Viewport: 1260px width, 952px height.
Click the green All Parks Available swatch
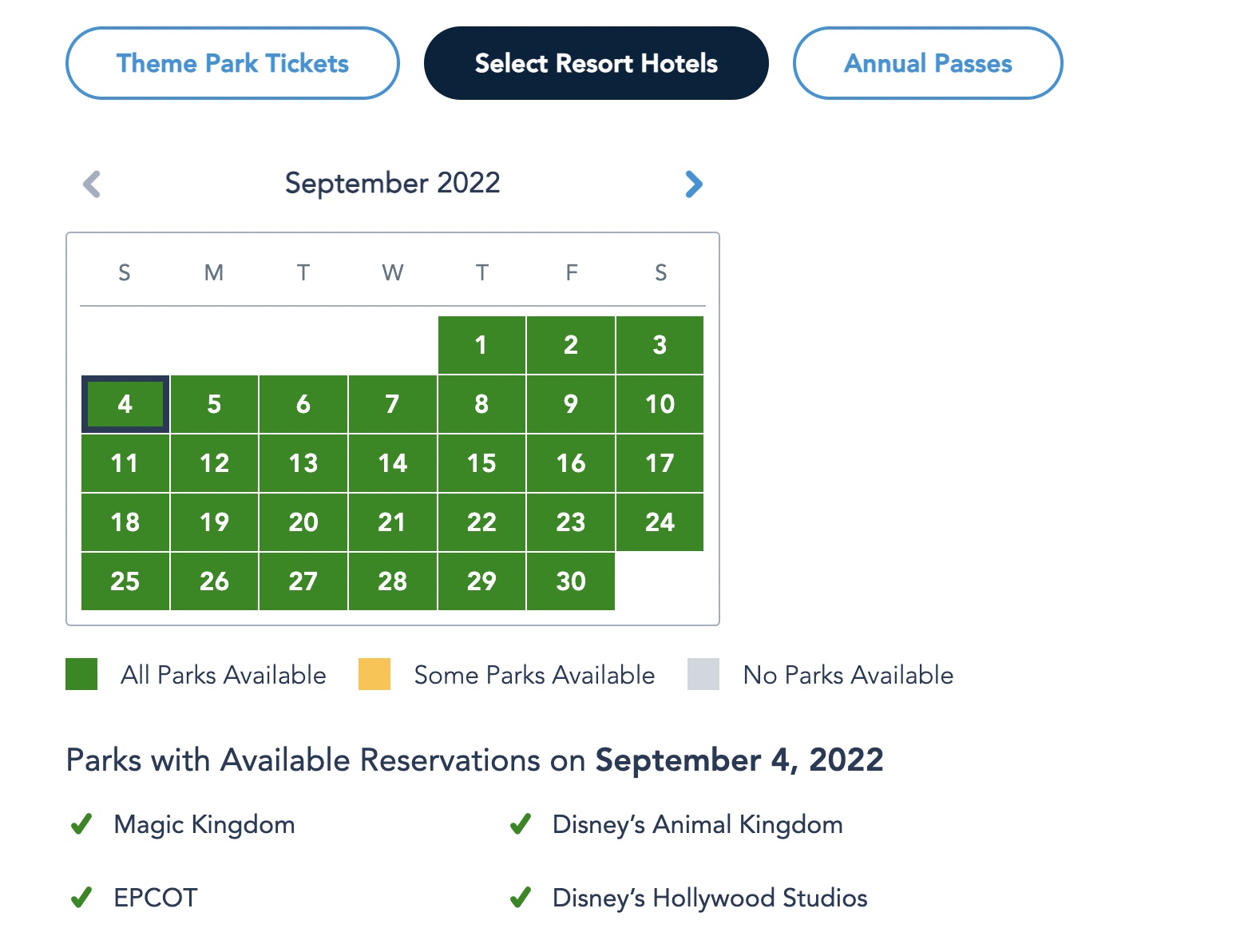81,674
